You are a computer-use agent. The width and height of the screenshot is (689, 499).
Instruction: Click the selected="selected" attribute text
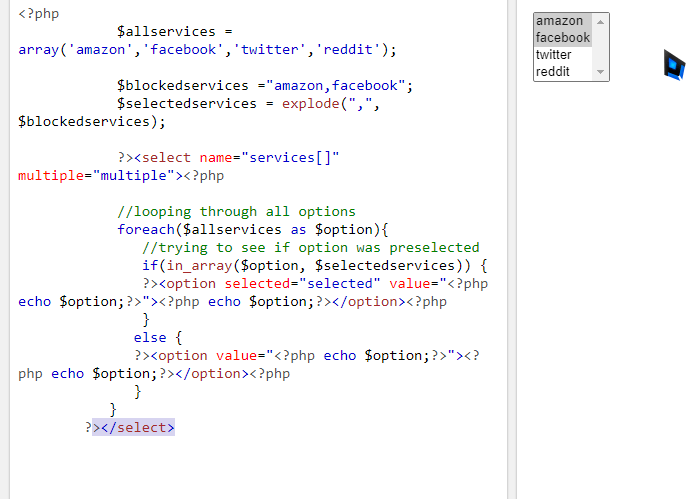(x=302, y=284)
